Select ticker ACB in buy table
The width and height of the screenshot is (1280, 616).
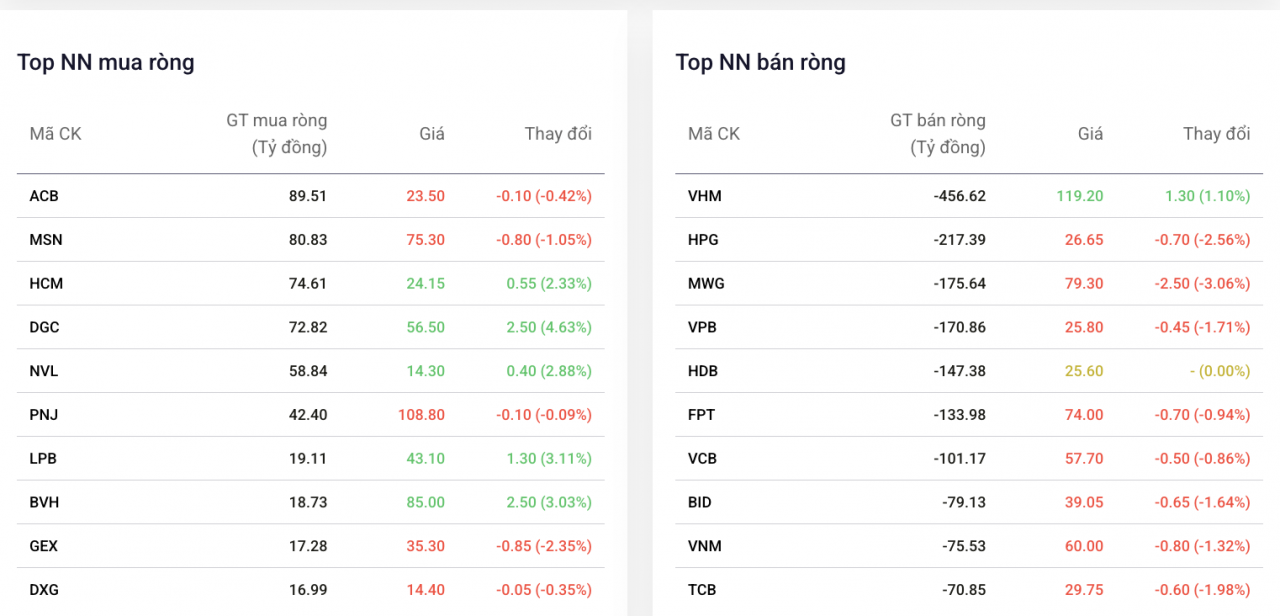(x=44, y=196)
